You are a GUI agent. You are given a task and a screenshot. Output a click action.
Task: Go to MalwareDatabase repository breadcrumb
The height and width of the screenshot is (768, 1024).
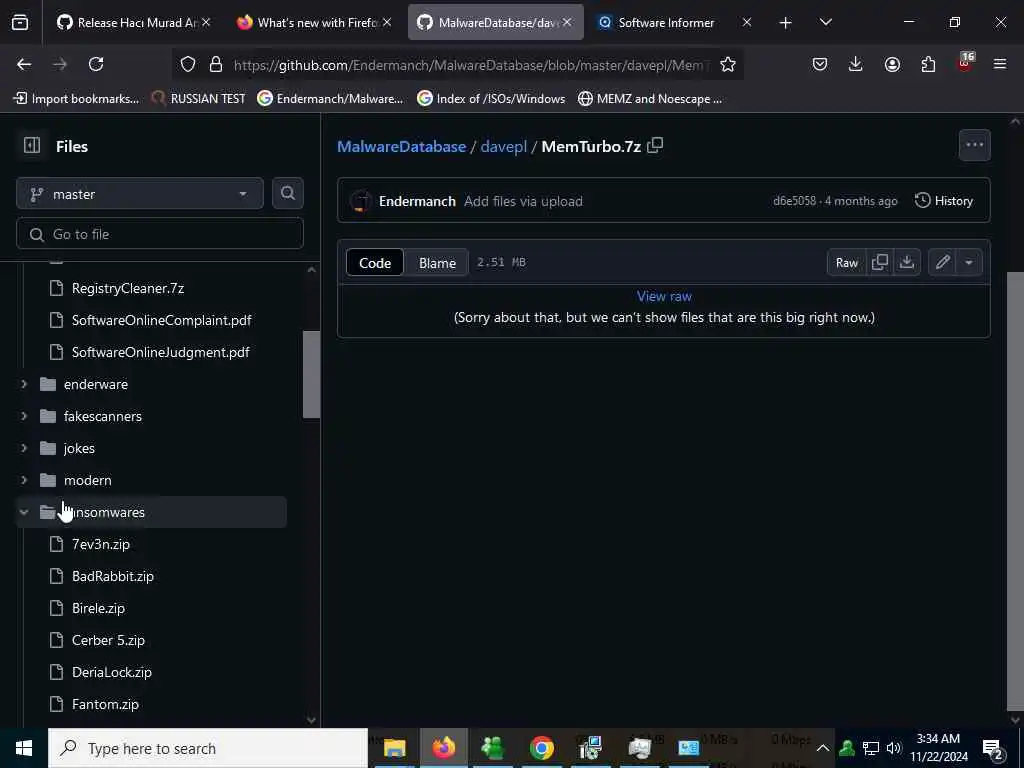tap(402, 146)
